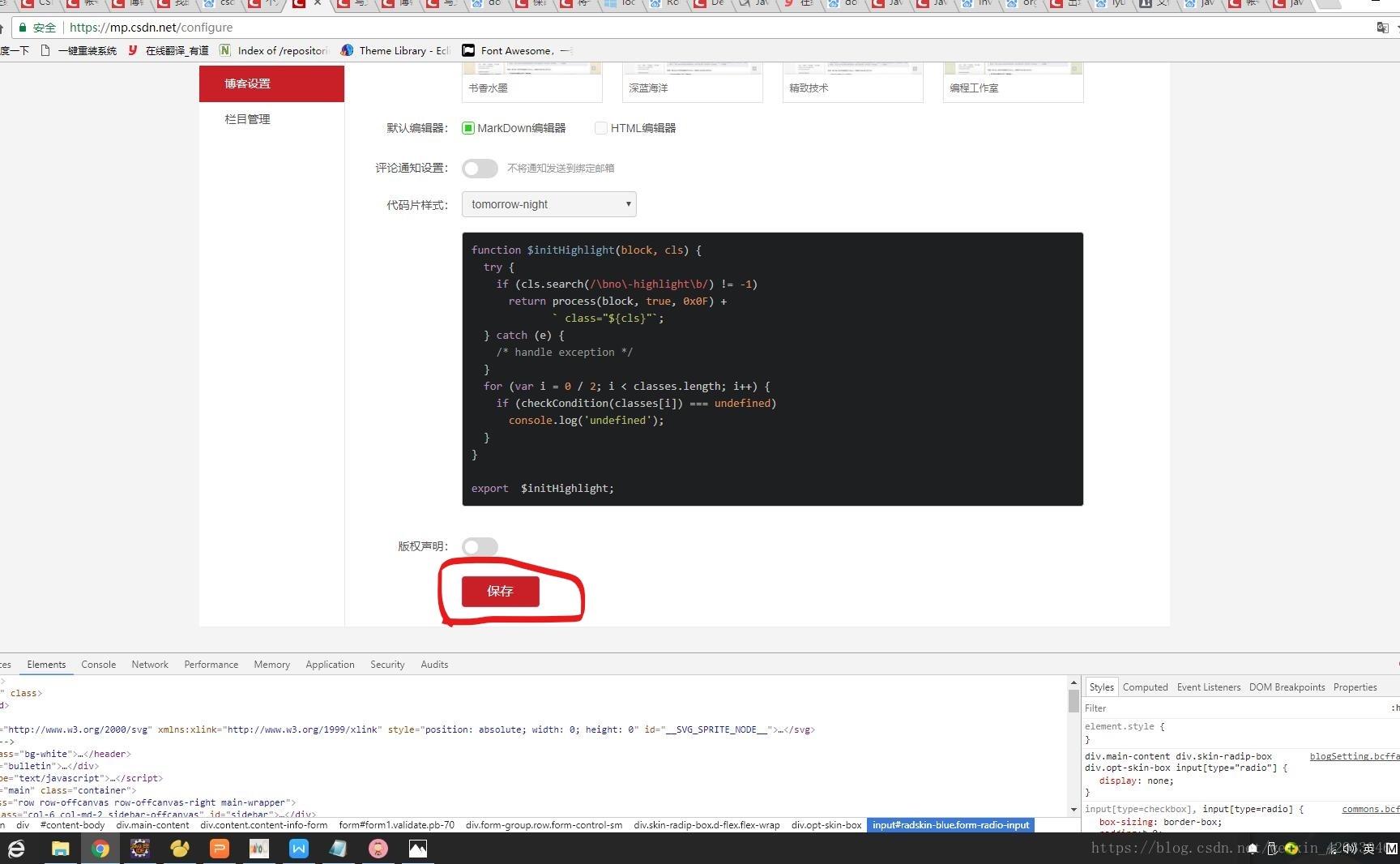Toggle the 版权声明 switch
Viewport: 1400px width, 864px height.
tap(480, 547)
